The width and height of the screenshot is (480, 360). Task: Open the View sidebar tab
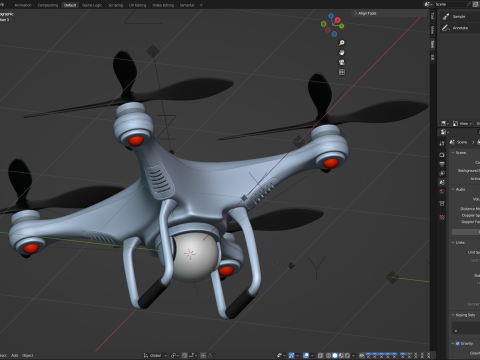(432, 30)
